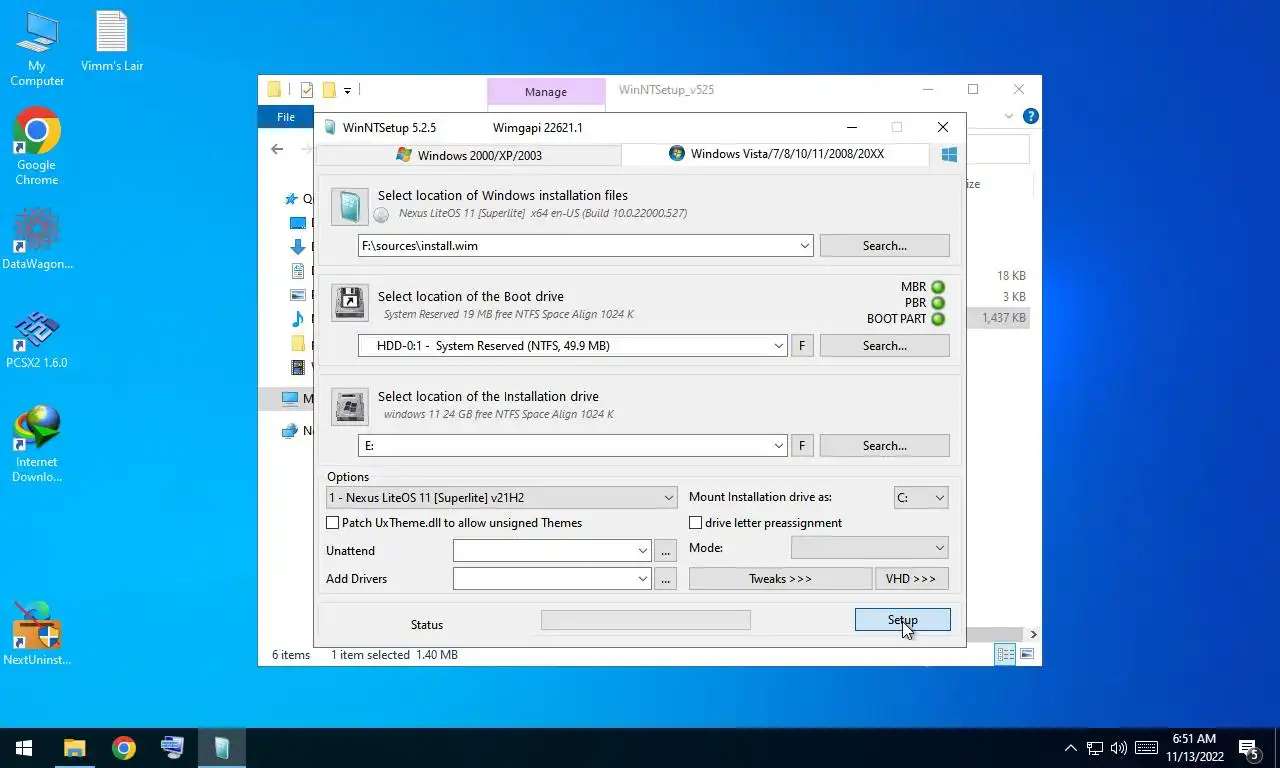
Task: Enable Patch UxTheme.dll checkbox
Action: click(x=333, y=523)
